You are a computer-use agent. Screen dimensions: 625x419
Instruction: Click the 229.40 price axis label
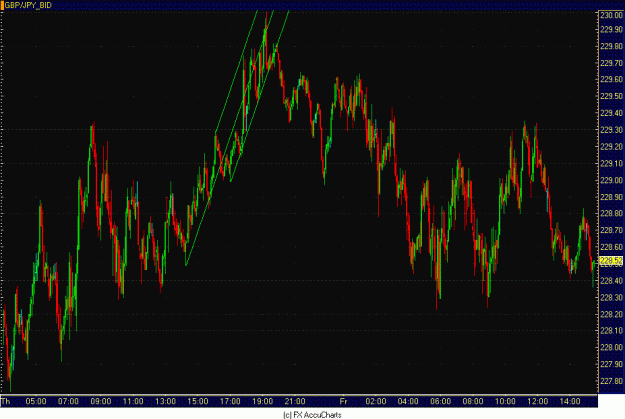pyautogui.click(x=611, y=113)
